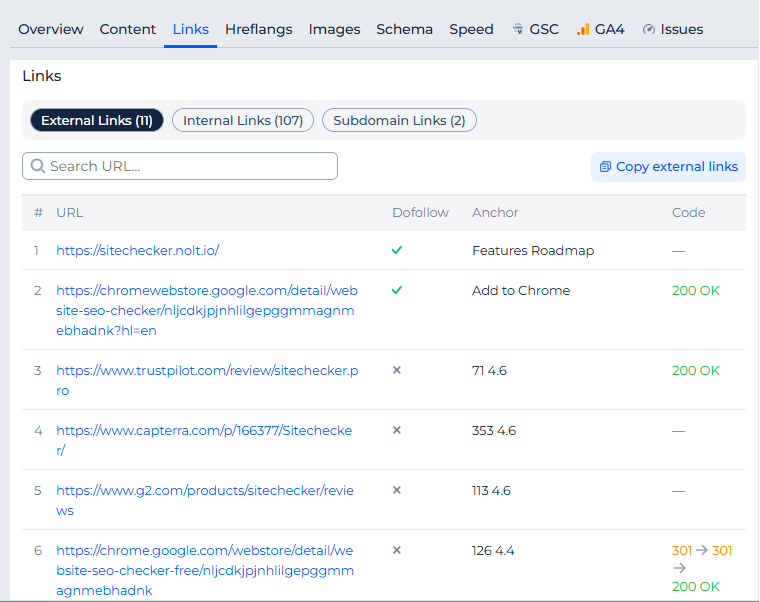The width and height of the screenshot is (760, 602).
Task: Open the GA4 tab
Action: coord(601,29)
